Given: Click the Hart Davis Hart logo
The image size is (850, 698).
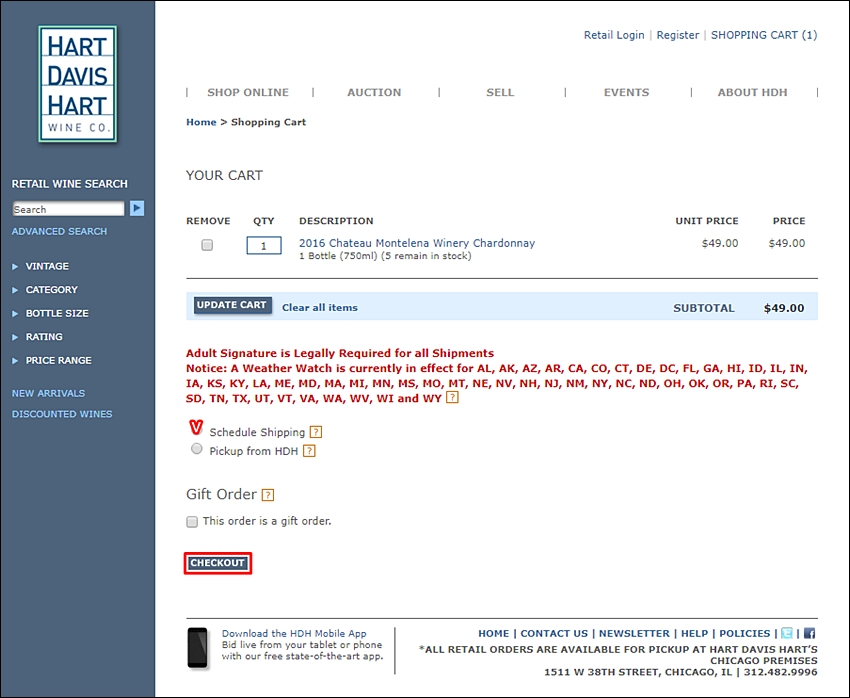Looking at the screenshot, I should [x=78, y=84].
